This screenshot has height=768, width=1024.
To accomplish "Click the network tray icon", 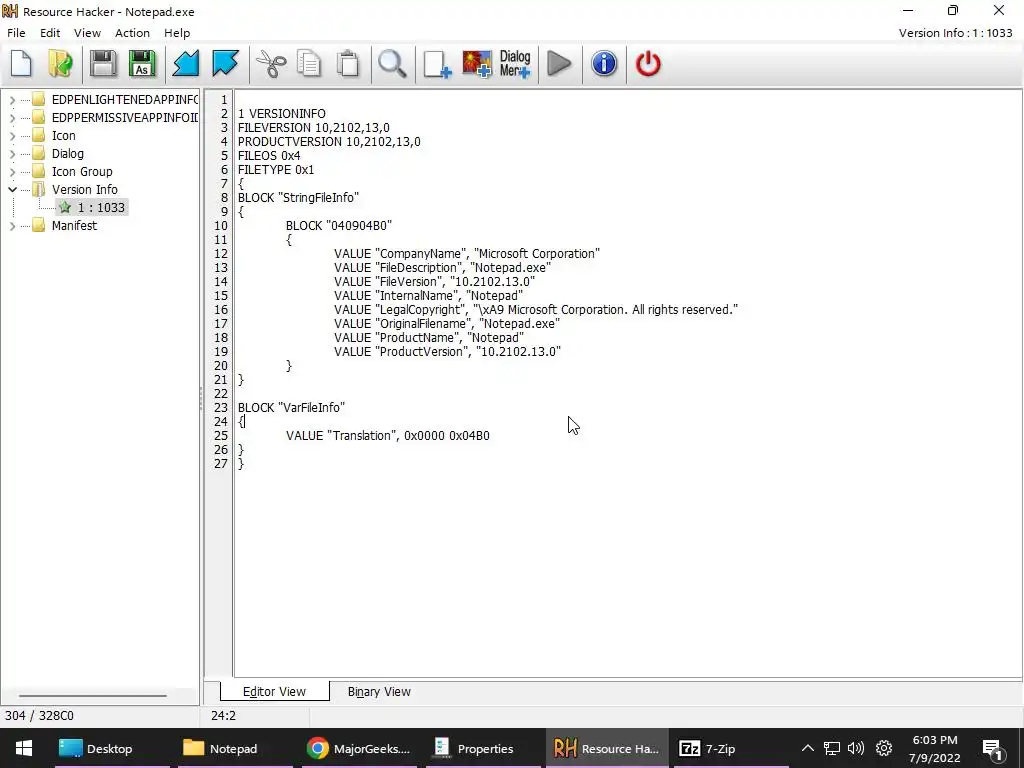I will tap(831, 748).
